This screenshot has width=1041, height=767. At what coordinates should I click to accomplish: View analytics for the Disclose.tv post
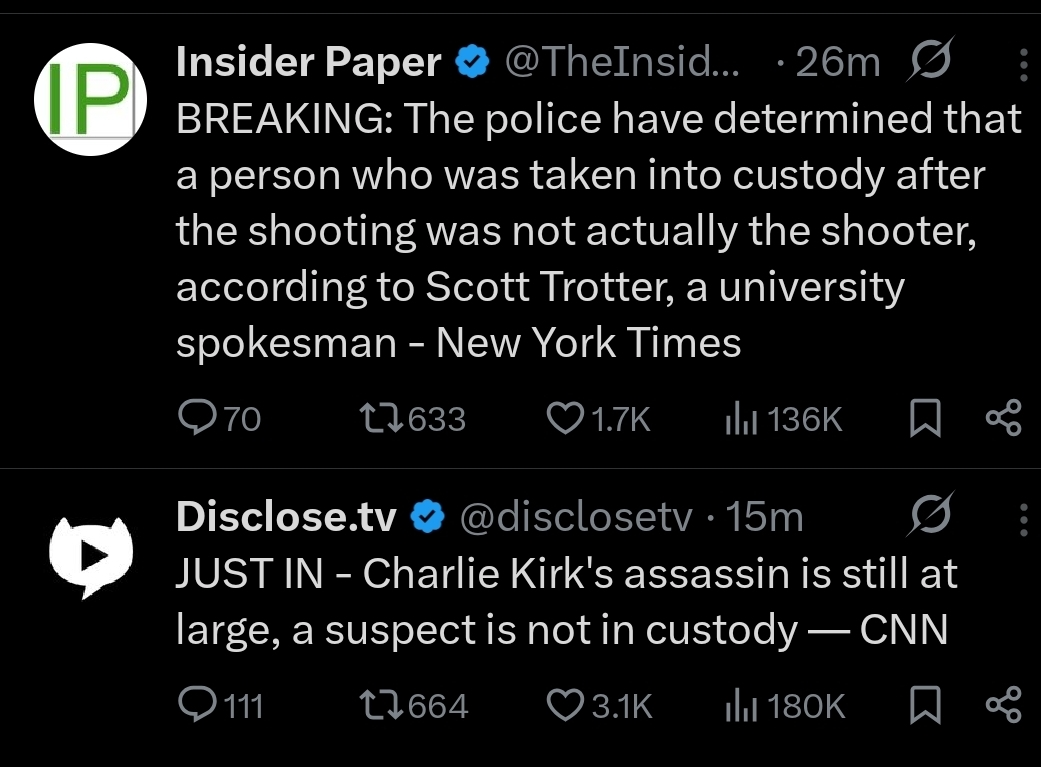point(738,706)
